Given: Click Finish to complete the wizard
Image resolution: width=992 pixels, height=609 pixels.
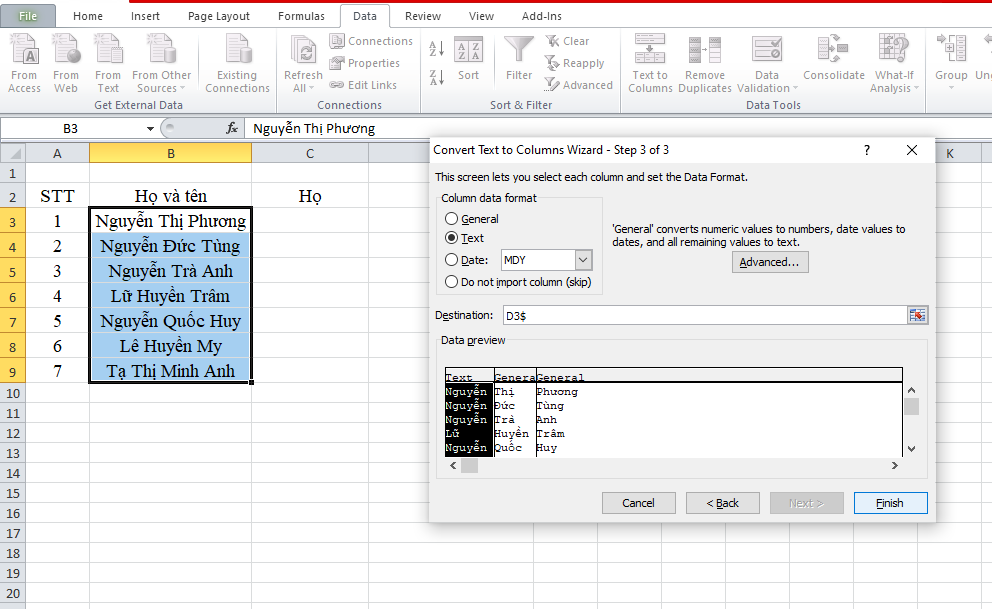Looking at the screenshot, I should [890, 503].
